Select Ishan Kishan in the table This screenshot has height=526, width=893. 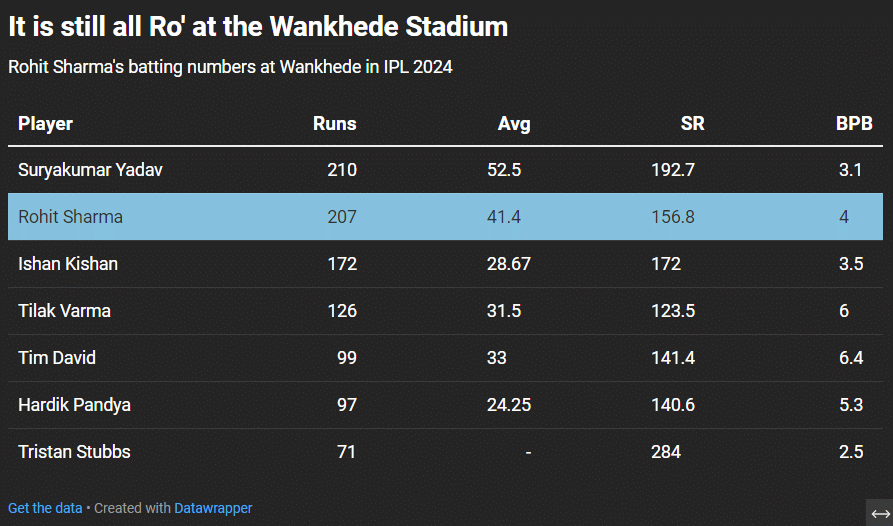[x=68, y=264]
